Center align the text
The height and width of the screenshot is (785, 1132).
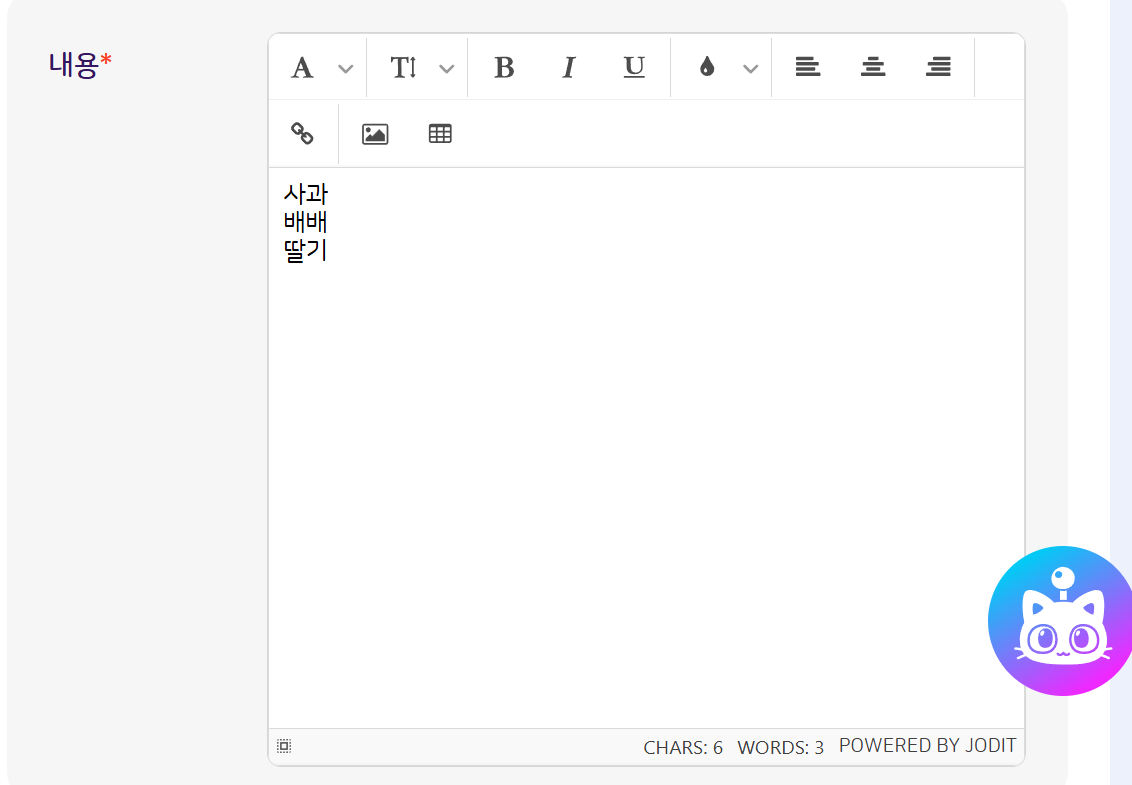pos(873,68)
